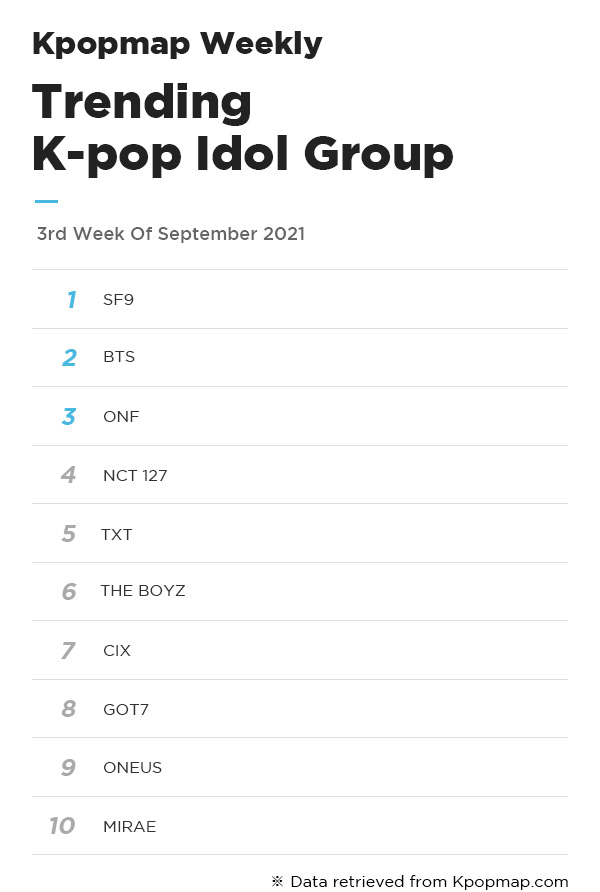Click the blue rank 2 number
600x892 pixels.
[69, 358]
